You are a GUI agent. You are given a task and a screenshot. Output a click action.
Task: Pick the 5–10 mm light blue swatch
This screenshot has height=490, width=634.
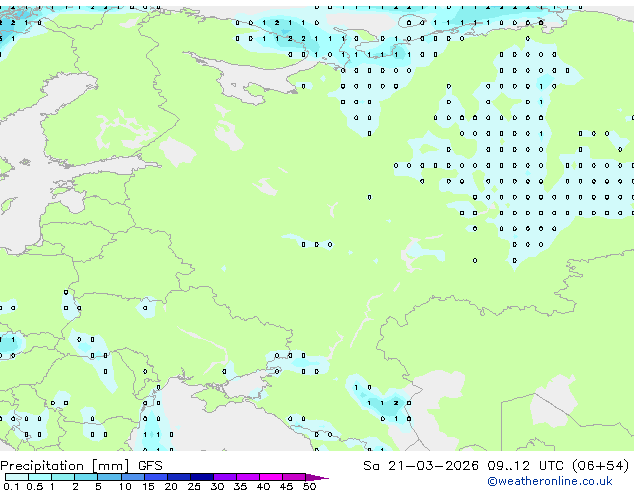point(110,477)
